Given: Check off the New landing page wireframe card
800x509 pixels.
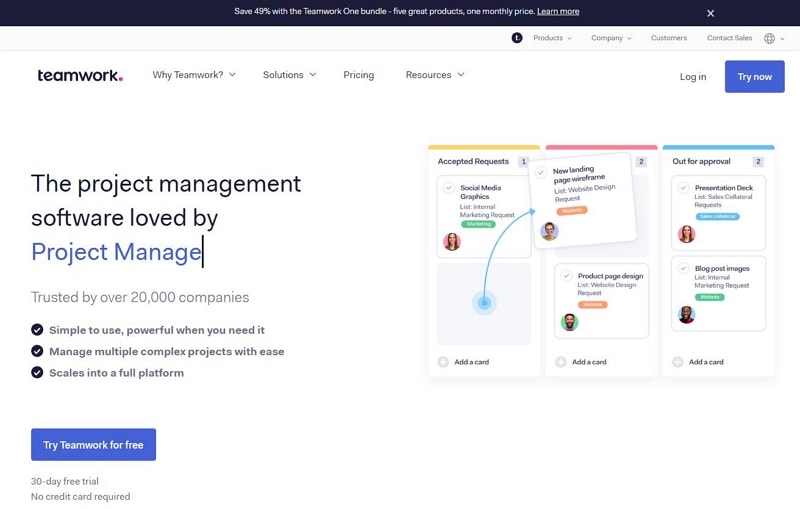Looking at the screenshot, I should (541, 172).
